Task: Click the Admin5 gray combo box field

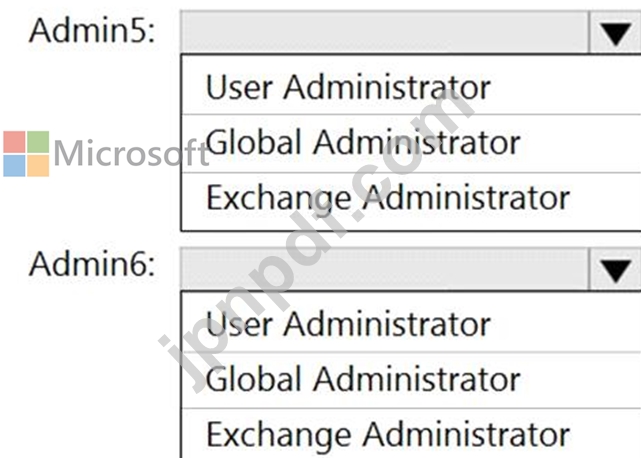Action: pos(384,32)
